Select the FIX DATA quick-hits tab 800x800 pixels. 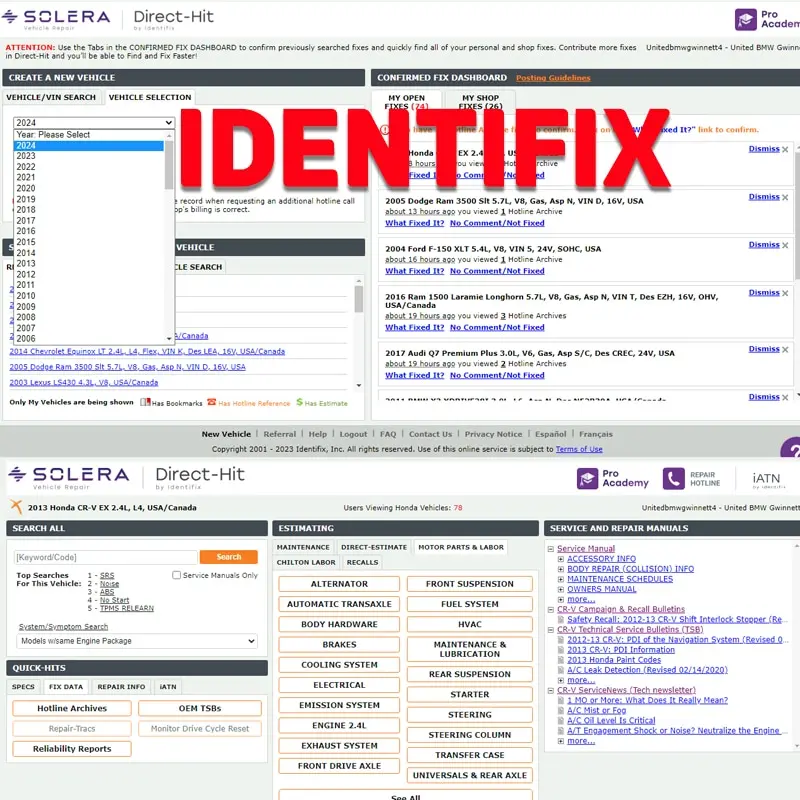click(x=66, y=687)
